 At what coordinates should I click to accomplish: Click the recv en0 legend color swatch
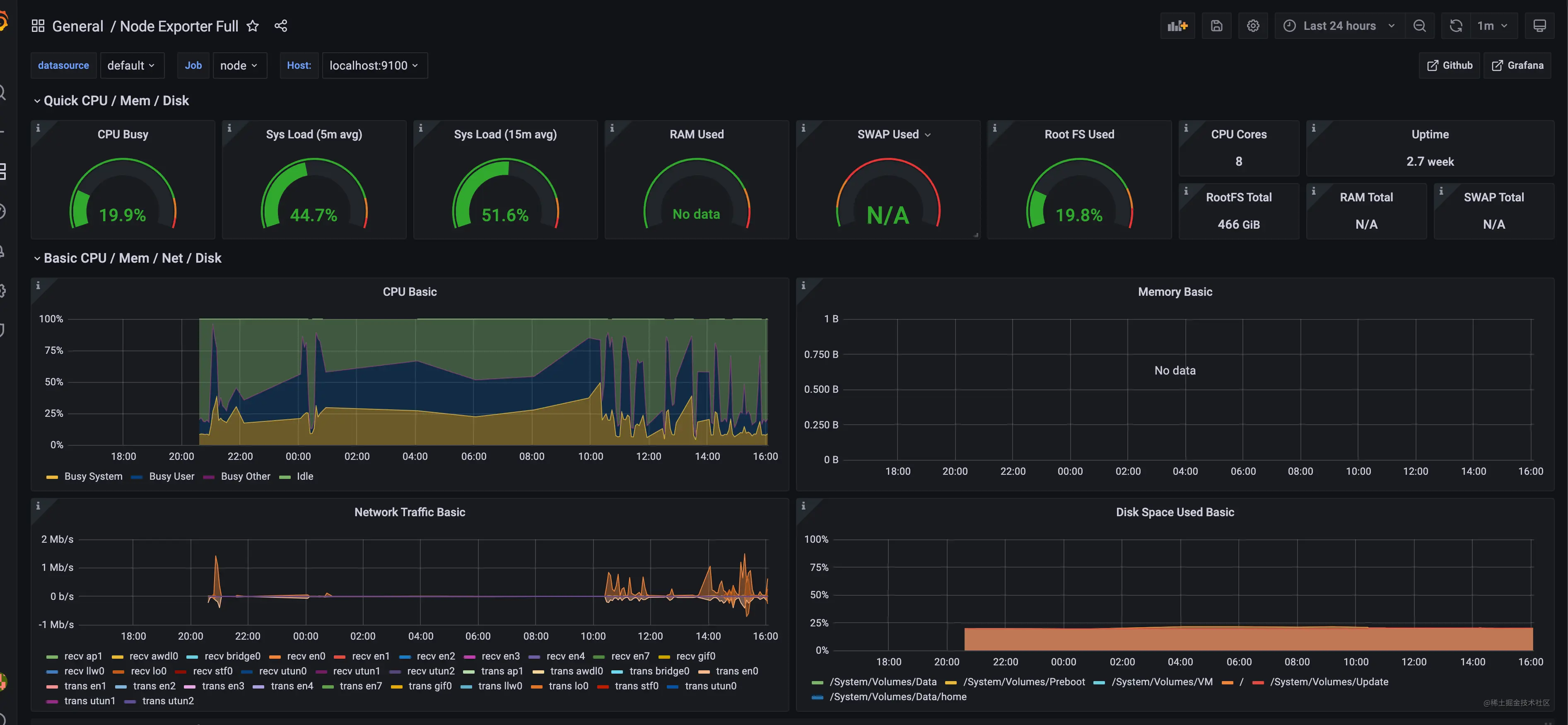(275, 657)
